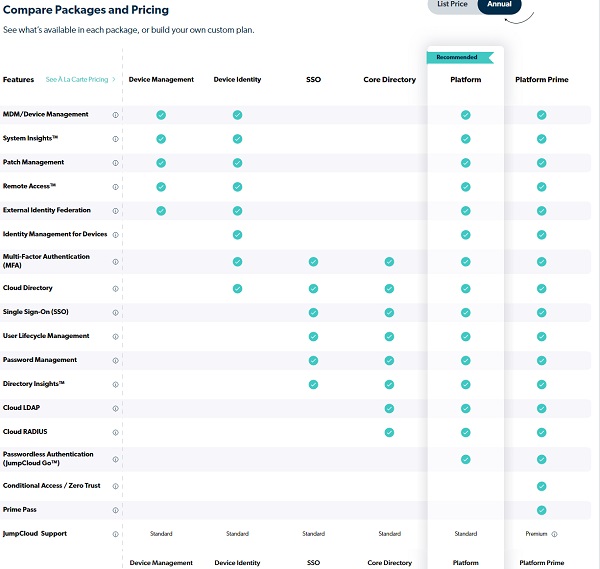Click Platform checkmark for Passwordless Authentication
This screenshot has height=569, width=600.
[465, 459]
